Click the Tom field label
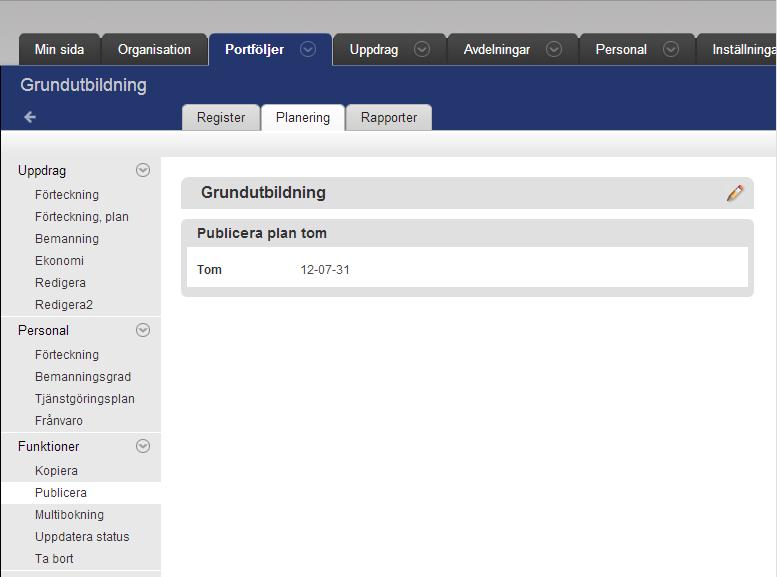The image size is (777, 577). 210,270
